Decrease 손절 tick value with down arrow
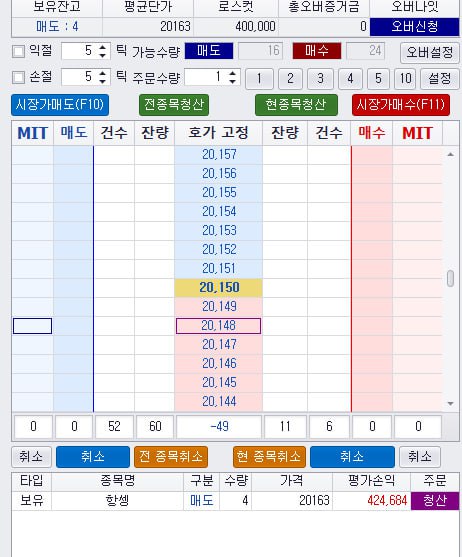Image resolution: width=462 pixels, height=557 pixels. click(103, 81)
